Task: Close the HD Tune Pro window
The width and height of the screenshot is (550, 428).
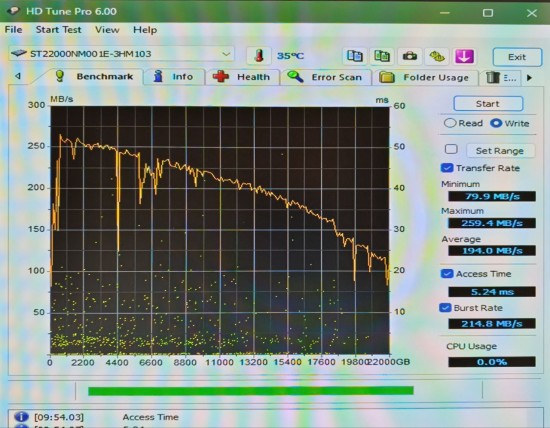Action: coord(532,13)
